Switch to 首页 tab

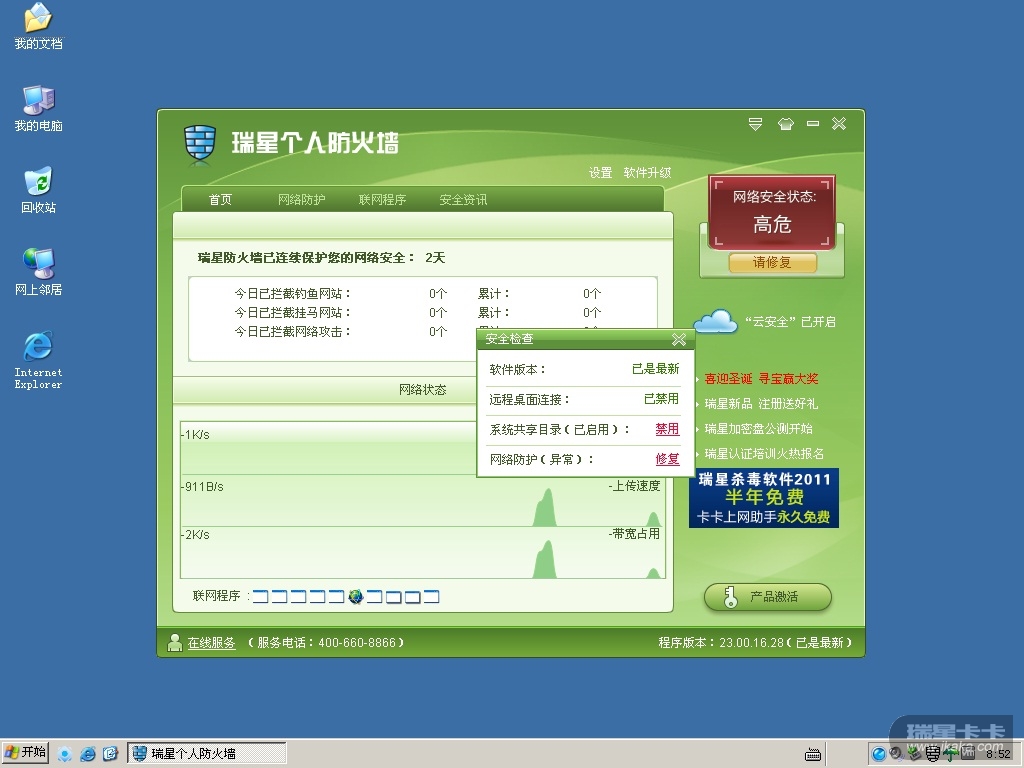220,199
